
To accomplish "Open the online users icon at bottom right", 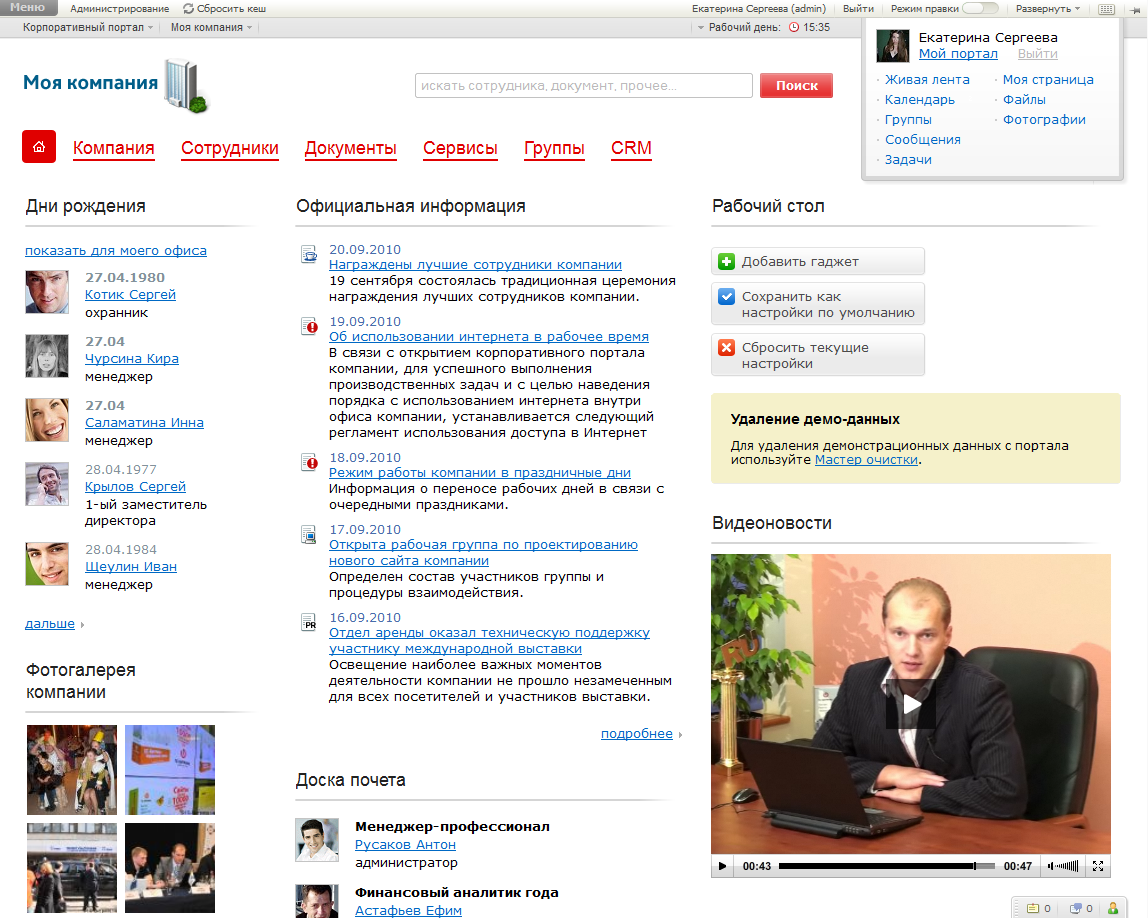I will pyautogui.click(x=1112, y=908).
